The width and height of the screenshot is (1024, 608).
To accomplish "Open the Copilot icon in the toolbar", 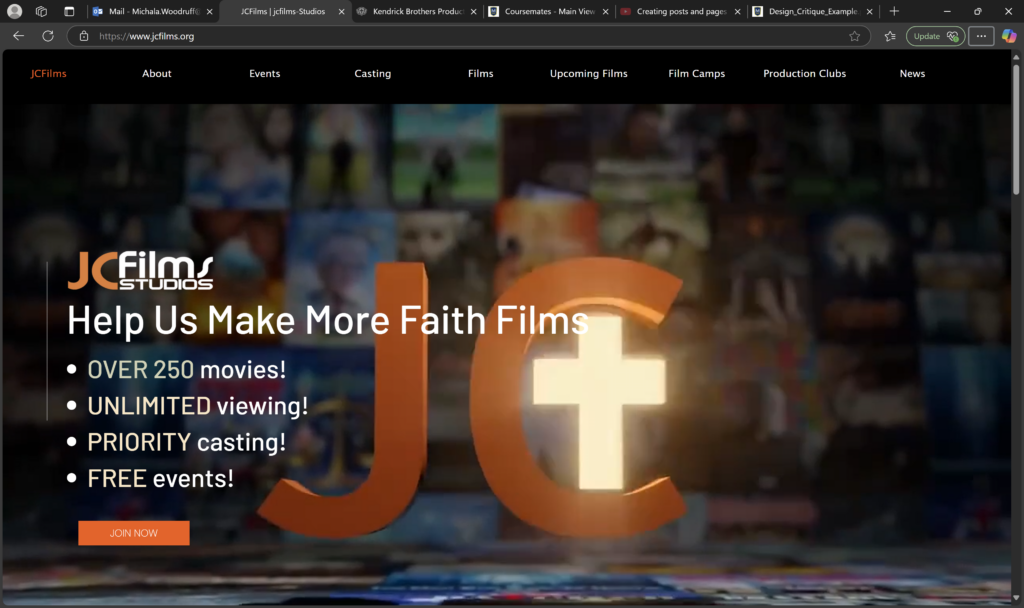I will coord(1009,36).
